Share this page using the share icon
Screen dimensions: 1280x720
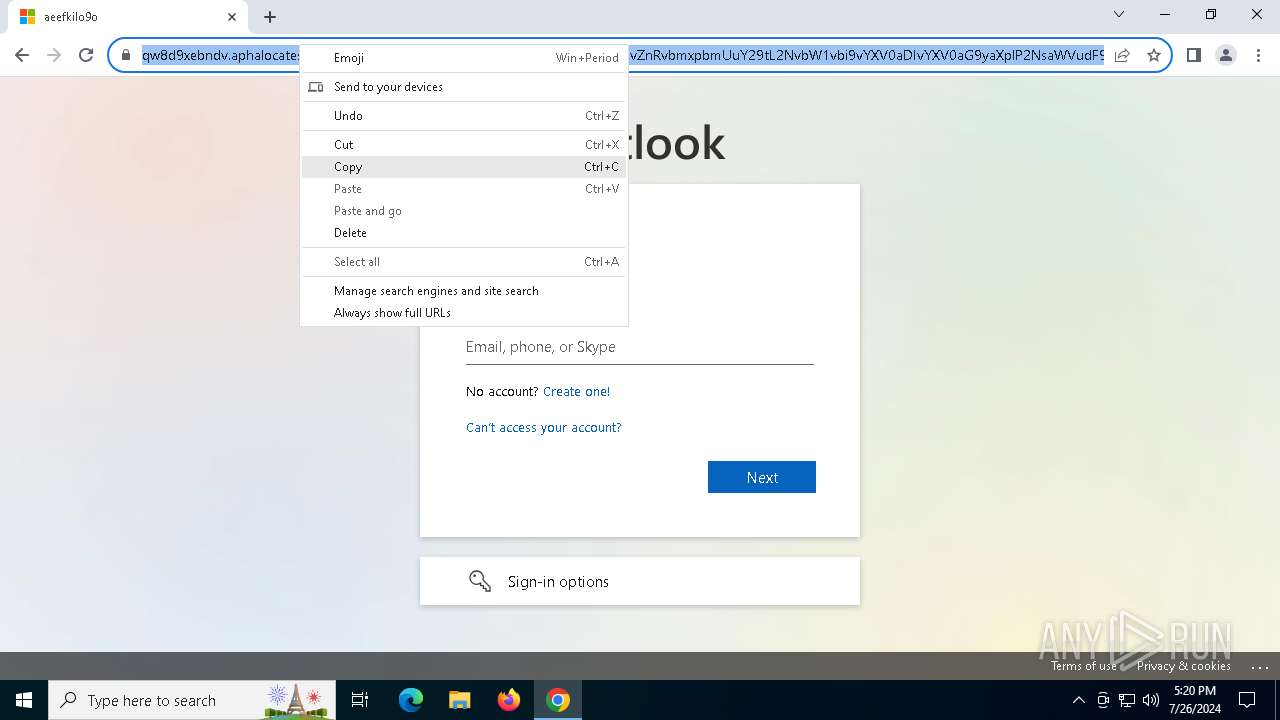pos(1122,55)
